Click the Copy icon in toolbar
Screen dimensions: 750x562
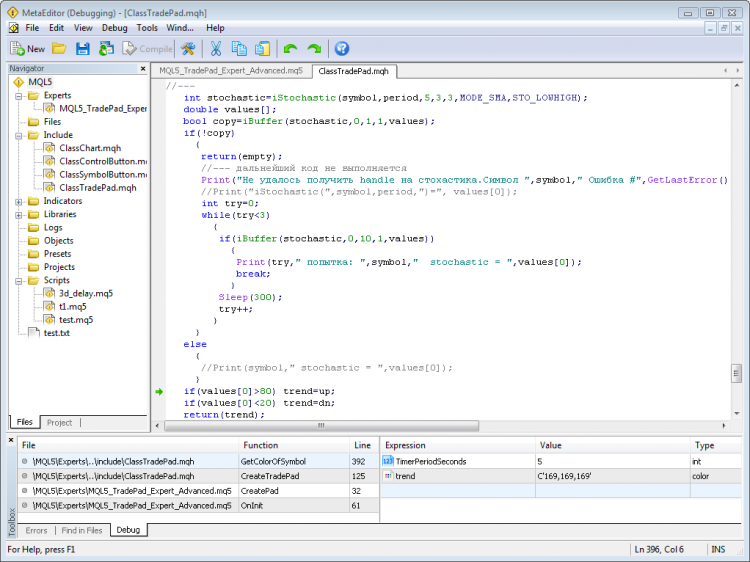pos(239,48)
